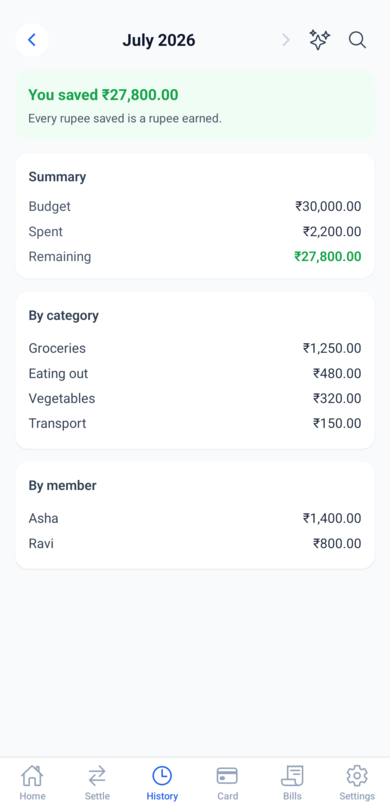Open the Eating out category row
The width and height of the screenshot is (390, 807).
pos(195,374)
